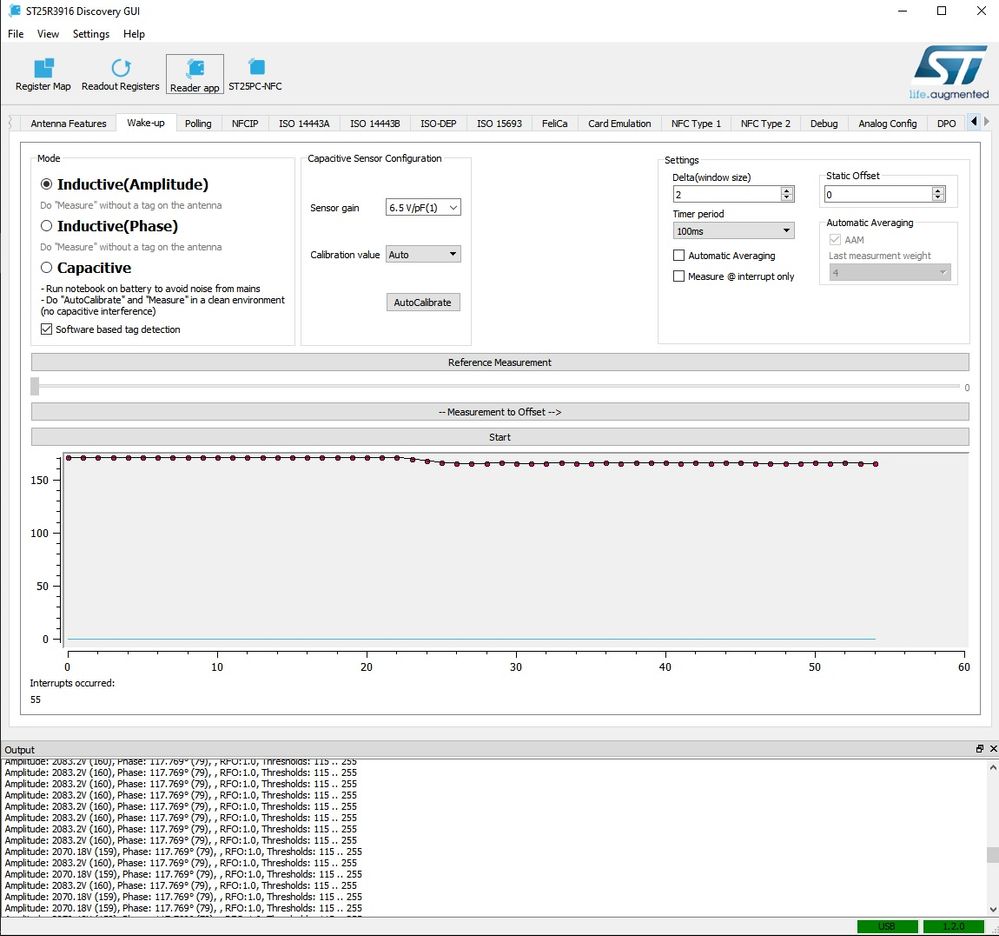Toggle Software based tag detection
999x936 pixels.
tap(47, 329)
